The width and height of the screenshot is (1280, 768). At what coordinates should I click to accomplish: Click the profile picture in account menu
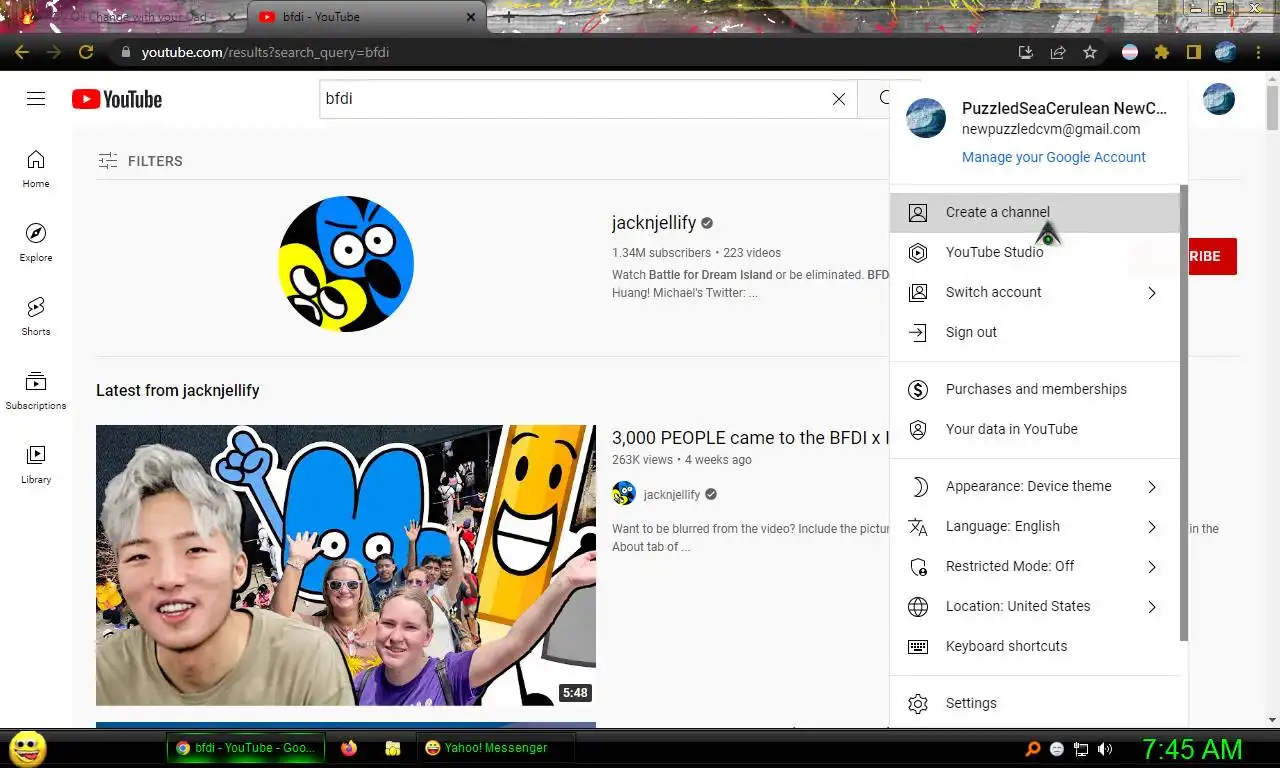[926, 118]
